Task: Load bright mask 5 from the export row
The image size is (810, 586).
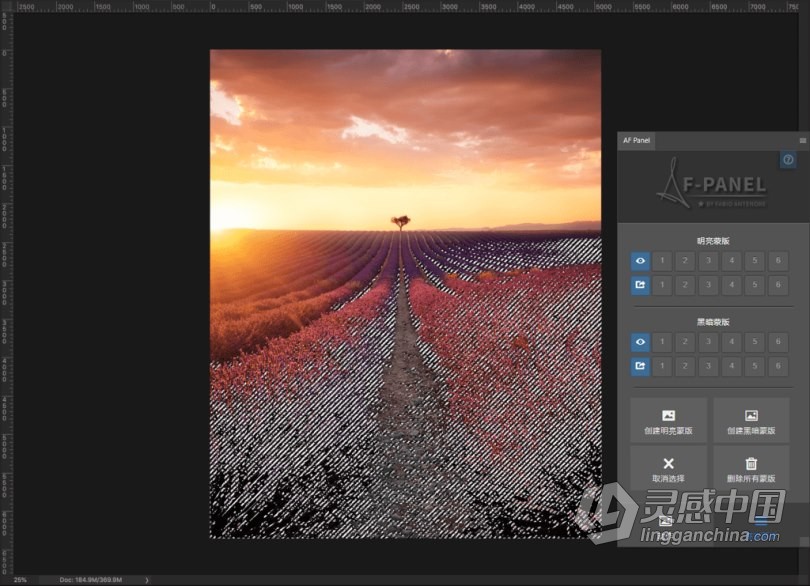Action: [x=755, y=285]
